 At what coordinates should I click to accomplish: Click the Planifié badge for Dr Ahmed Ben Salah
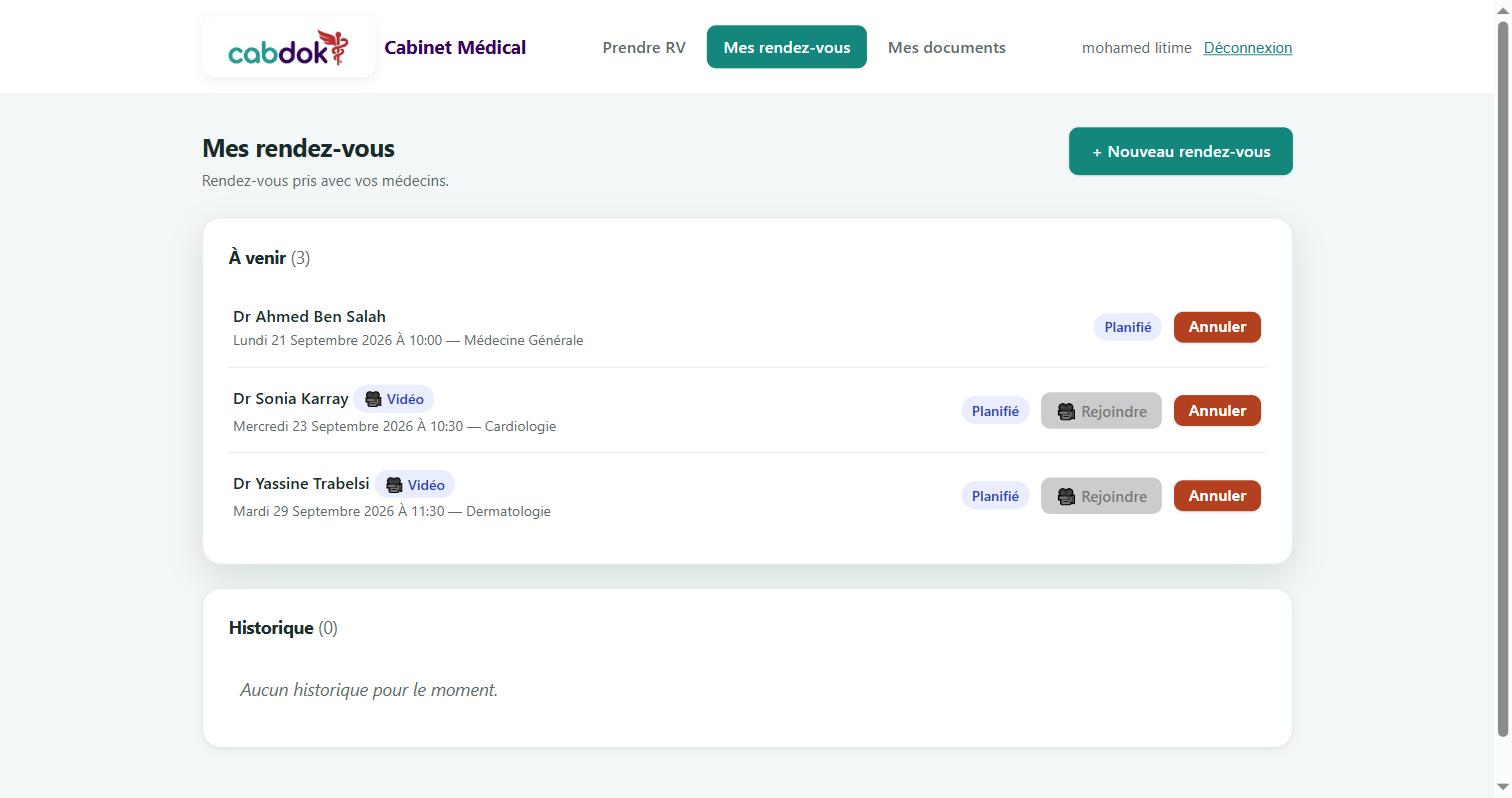1128,327
